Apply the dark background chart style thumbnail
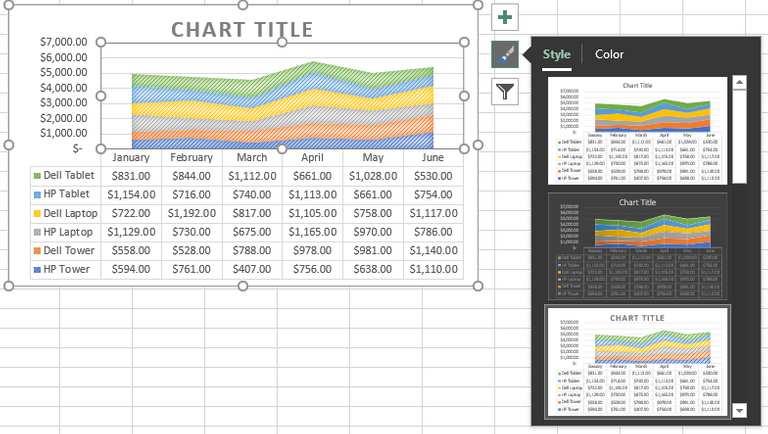768x434 pixels. pyautogui.click(x=637, y=246)
